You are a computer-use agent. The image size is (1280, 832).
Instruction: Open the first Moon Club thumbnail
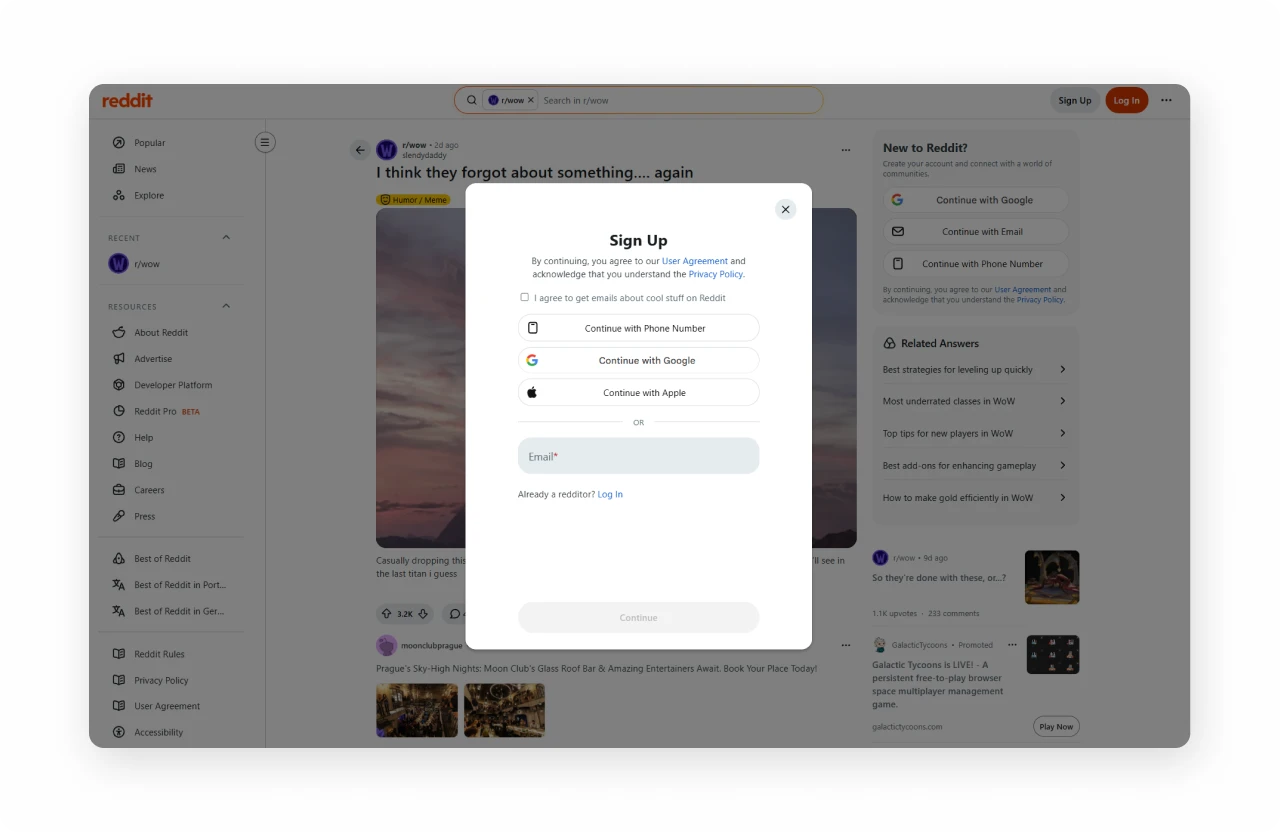click(417, 710)
